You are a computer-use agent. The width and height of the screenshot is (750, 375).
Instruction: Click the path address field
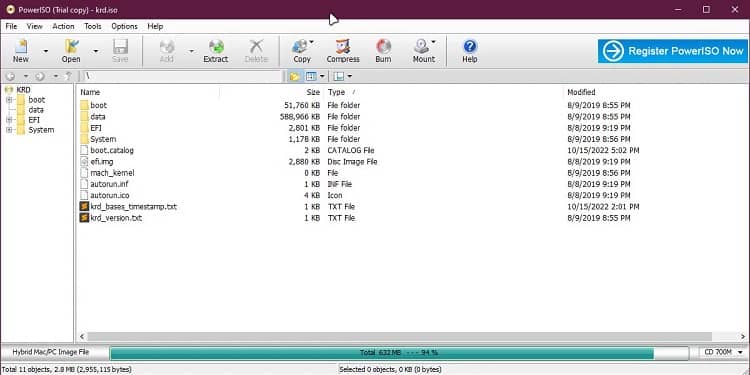point(183,77)
